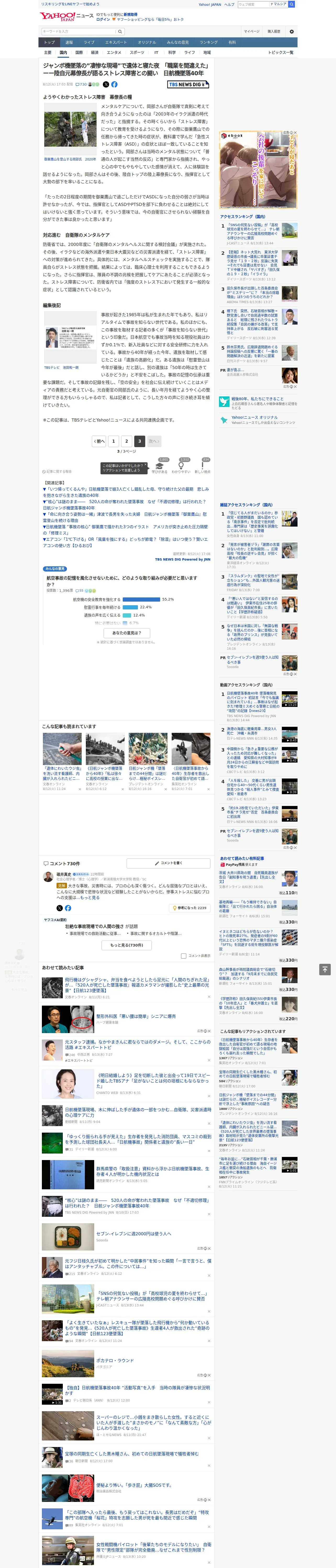The height and width of the screenshot is (1568, 336).
Task: Go to the previous page 前へ
Action: click(x=99, y=441)
